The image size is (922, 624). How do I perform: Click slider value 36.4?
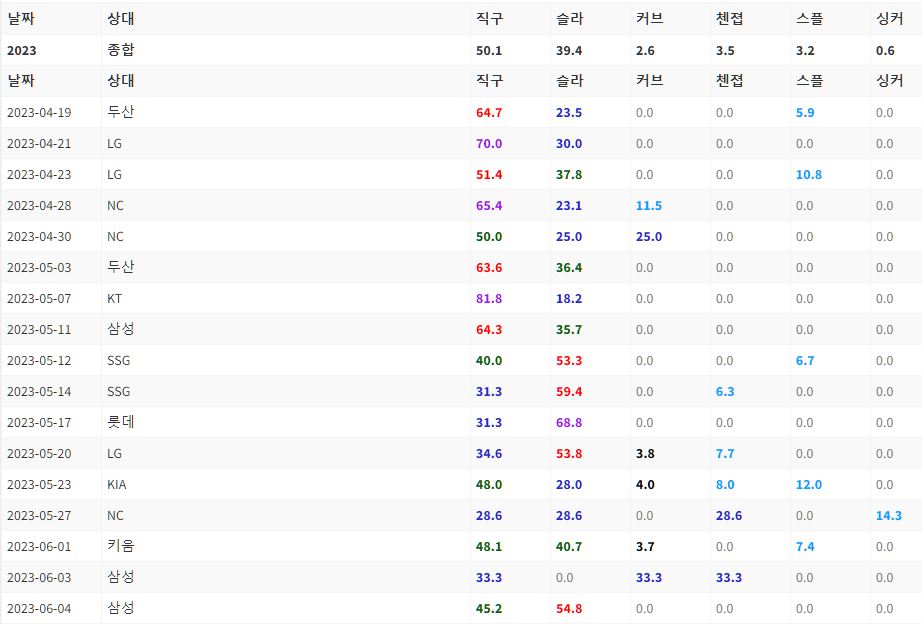tap(569, 268)
